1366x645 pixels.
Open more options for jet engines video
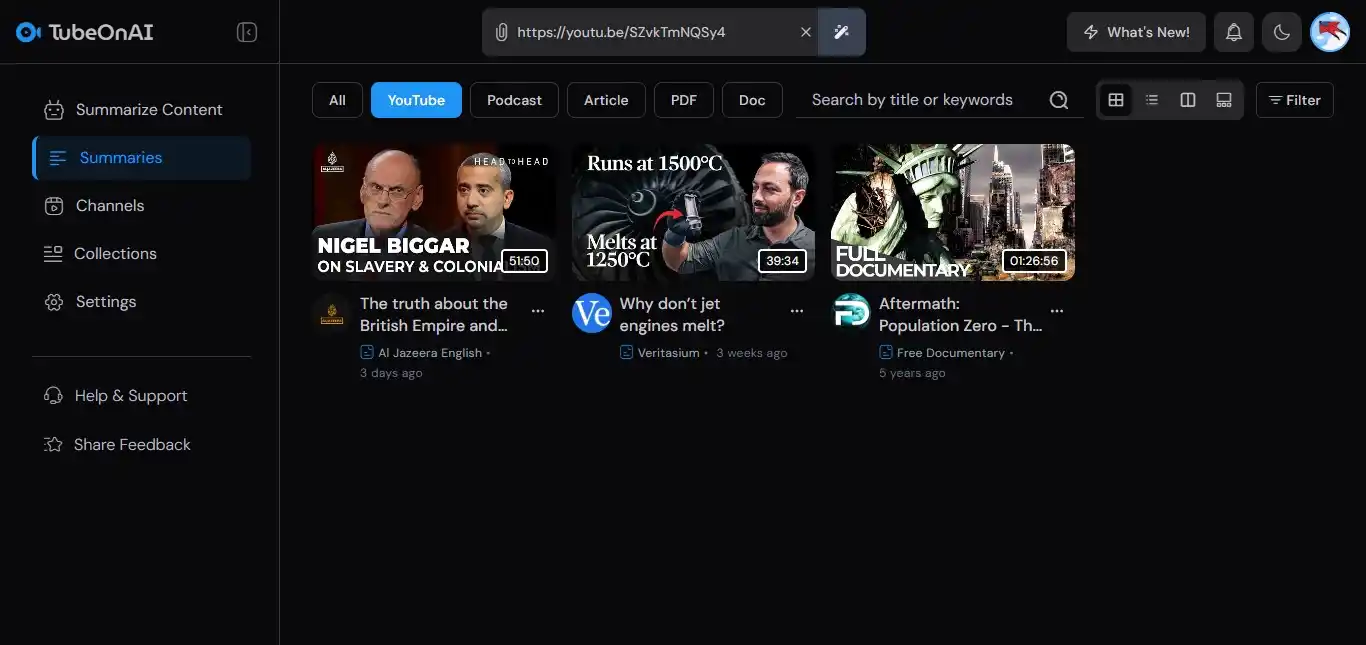(797, 311)
